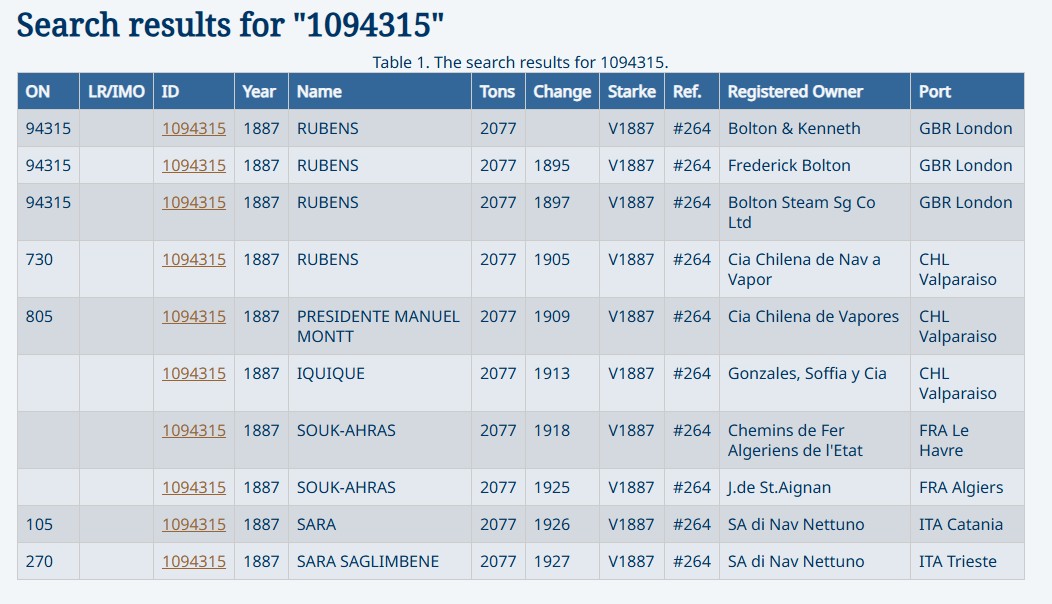This screenshot has width=1052, height=604.
Task: Click ID link for SOUK-AHRAS 1918 entry
Action: (x=194, y=430)
